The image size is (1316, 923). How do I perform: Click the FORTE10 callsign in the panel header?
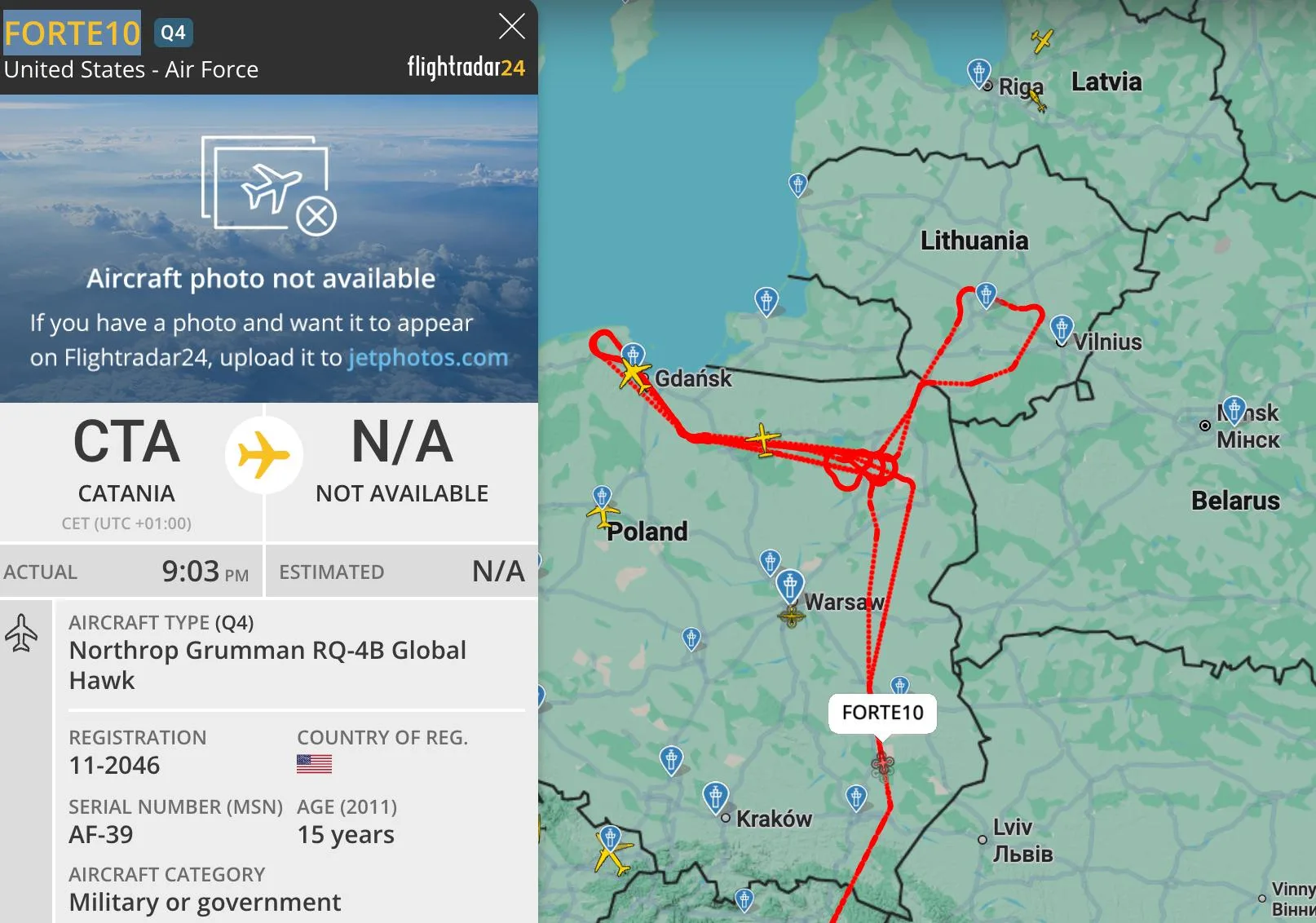(72, 33)
